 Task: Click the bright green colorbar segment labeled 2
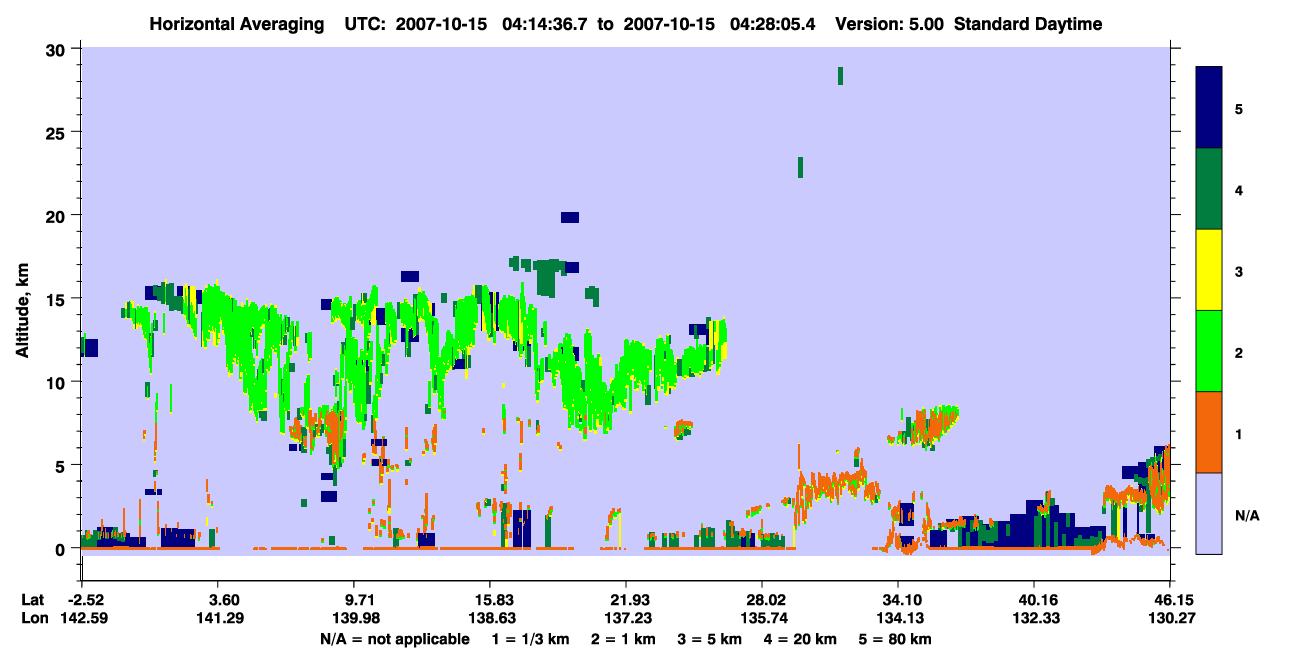[1209, 351]
